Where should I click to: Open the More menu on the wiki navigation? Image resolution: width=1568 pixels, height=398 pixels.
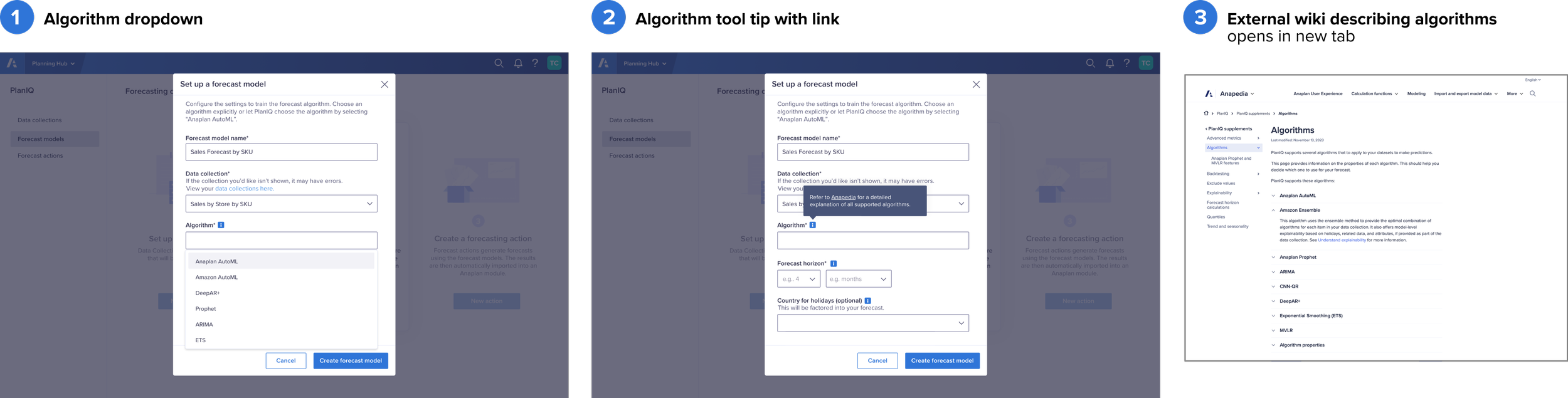(x=1515, y=94)
